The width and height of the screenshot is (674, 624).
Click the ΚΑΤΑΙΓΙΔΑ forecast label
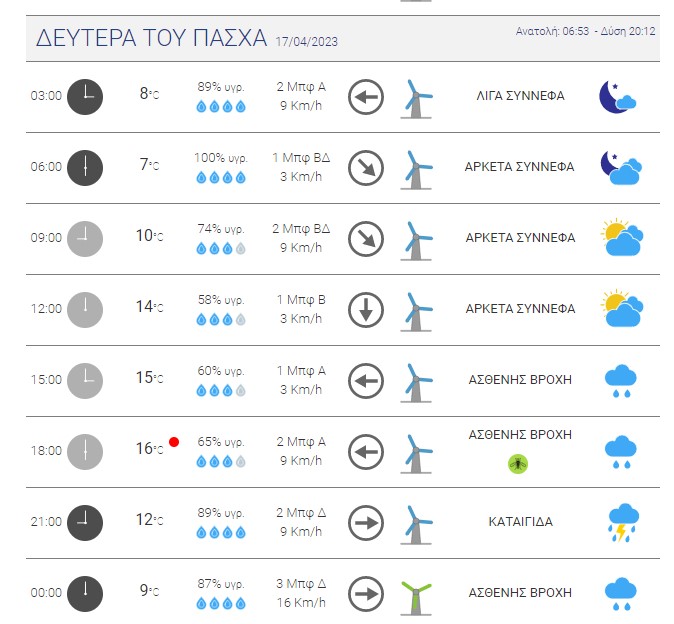521,522
